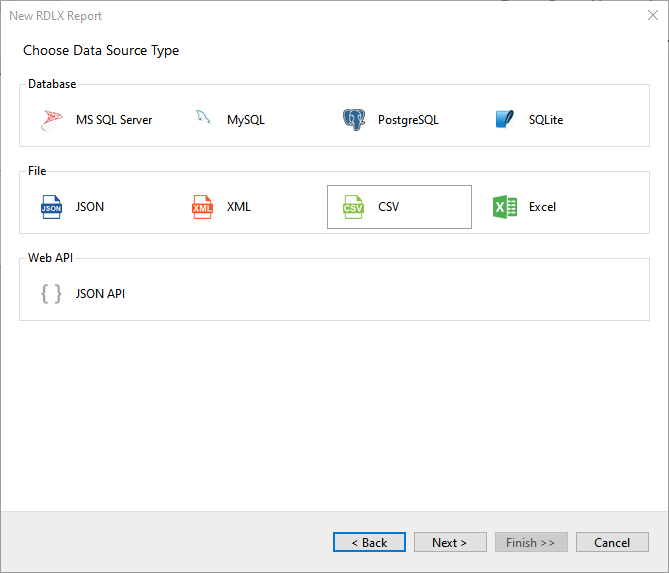
Task: Choose the JSON file icon
Action: coord(51,207)
